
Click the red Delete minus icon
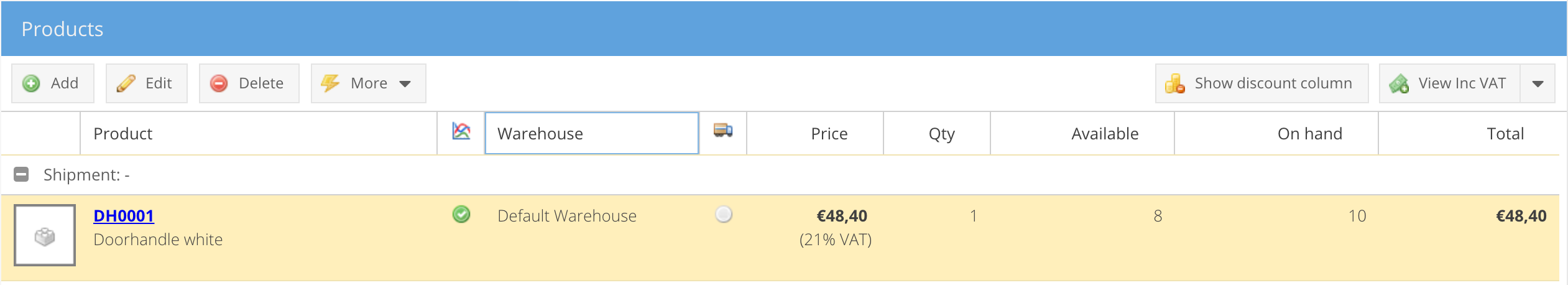pos(219,83)
